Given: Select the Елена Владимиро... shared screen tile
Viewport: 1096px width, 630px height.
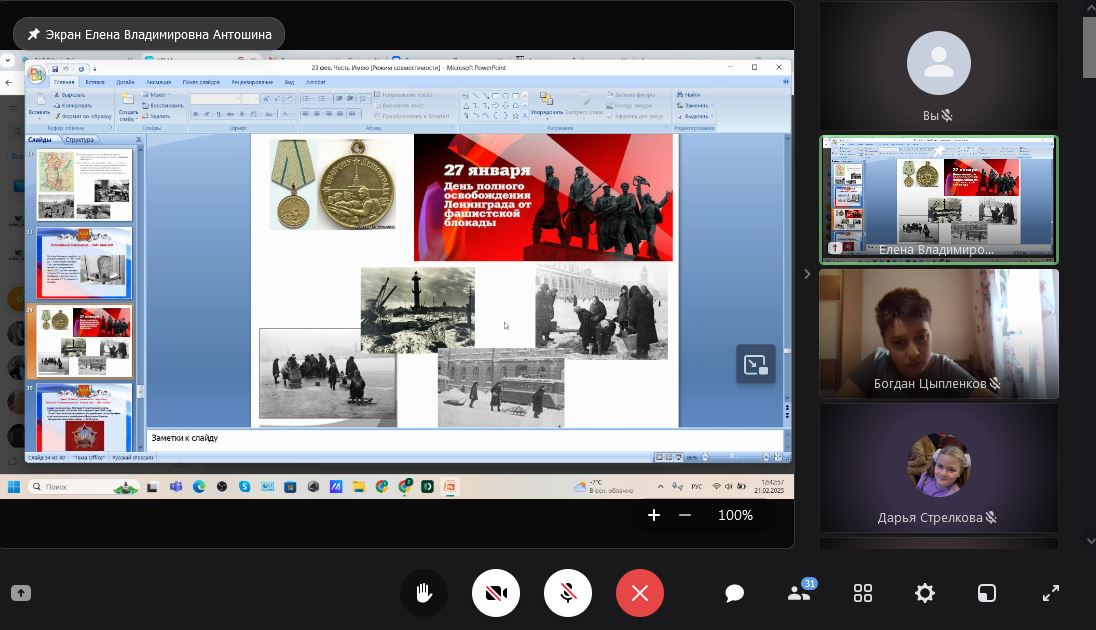Looking at the screenshot, I should tap(939, 200).
